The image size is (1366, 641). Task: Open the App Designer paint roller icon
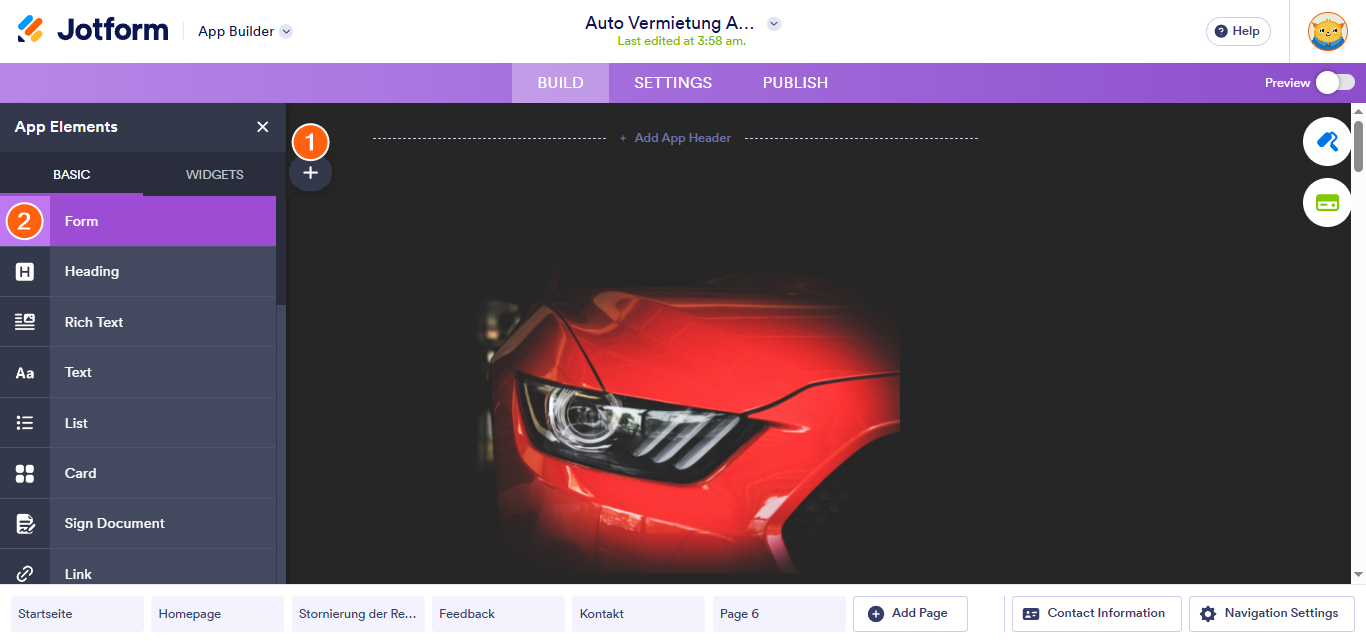coord(1327,142)
